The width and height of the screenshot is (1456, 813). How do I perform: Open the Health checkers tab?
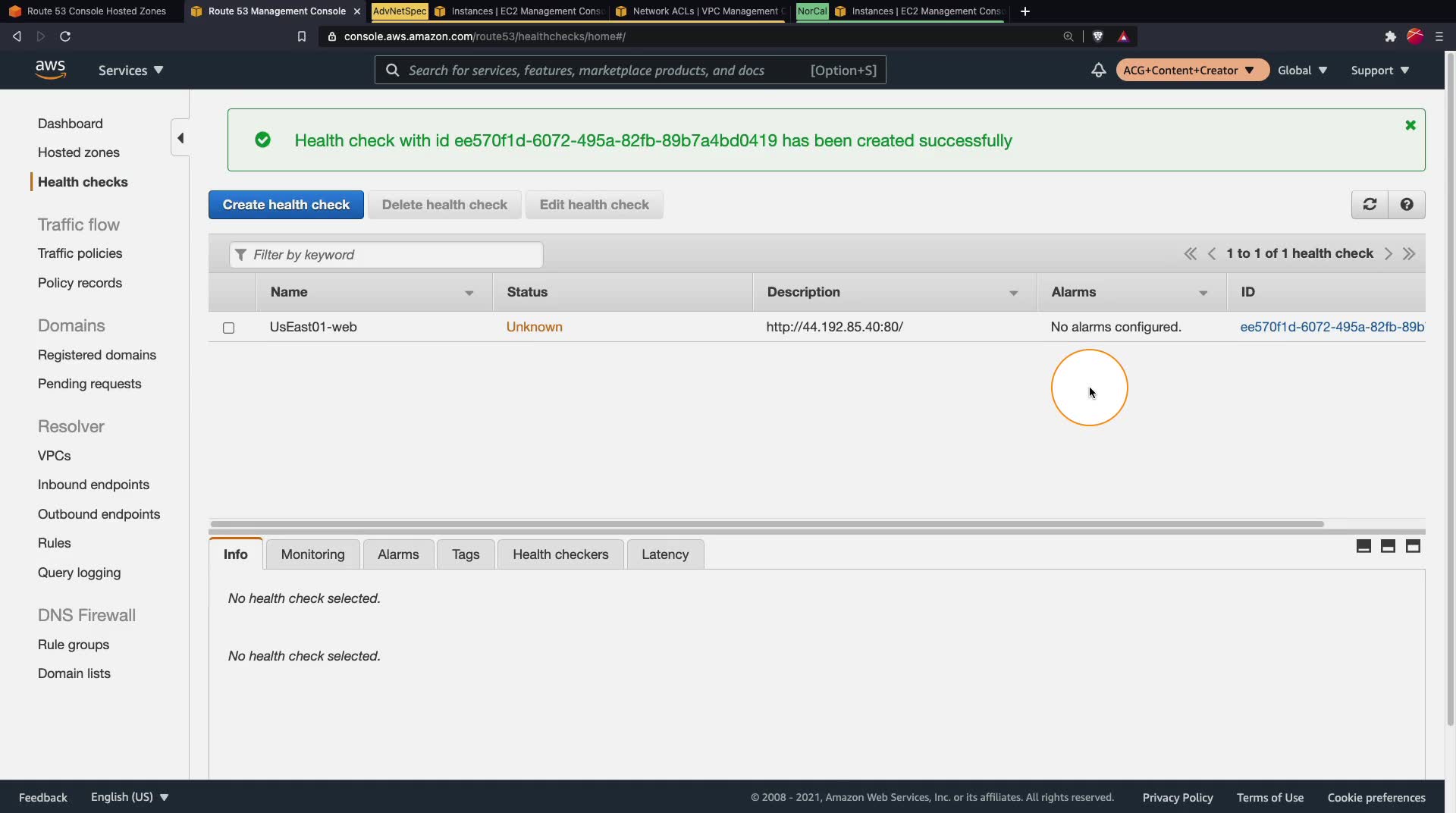coord(560,554)
